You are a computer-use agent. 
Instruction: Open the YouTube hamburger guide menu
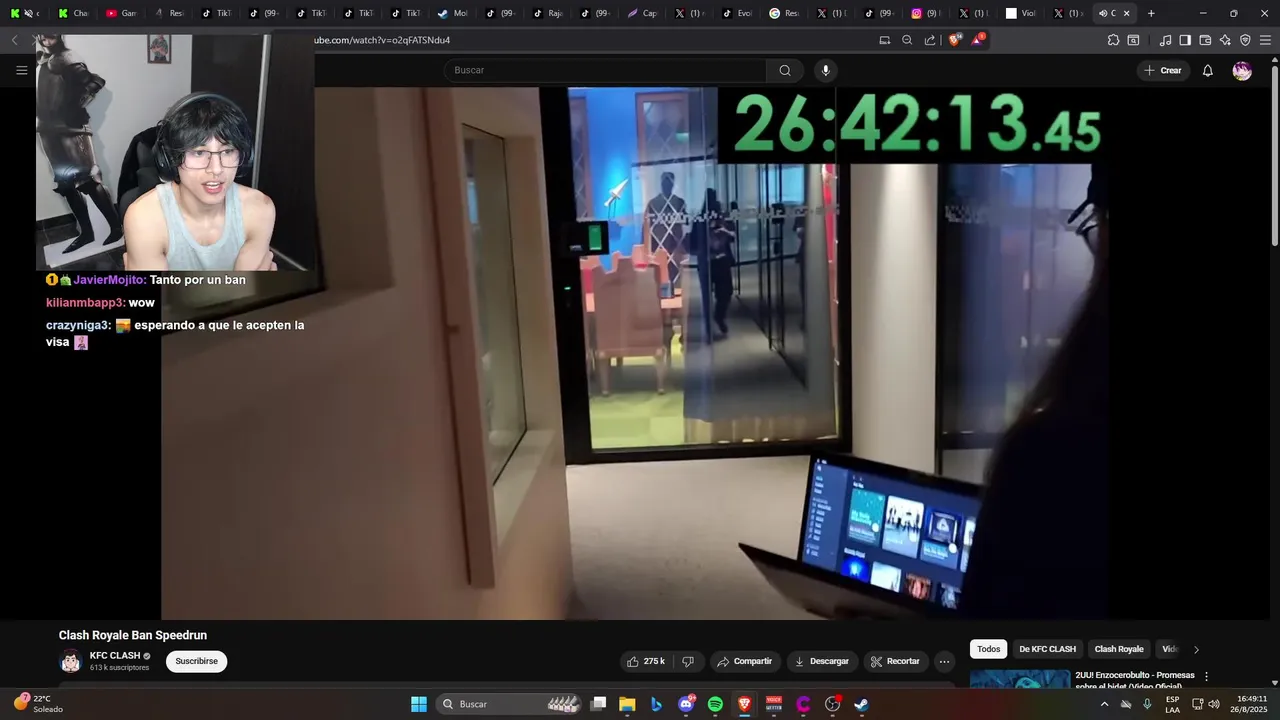coord(21,70)
